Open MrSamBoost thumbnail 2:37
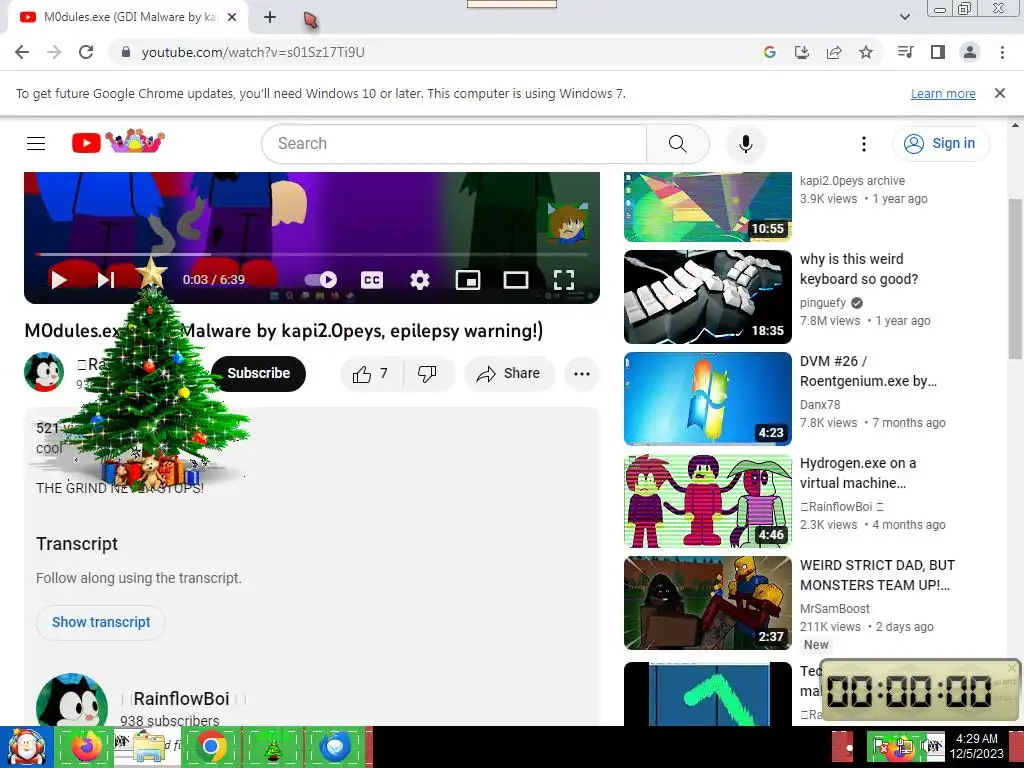The image size is (1024, 768). click(x=707, y=603)
